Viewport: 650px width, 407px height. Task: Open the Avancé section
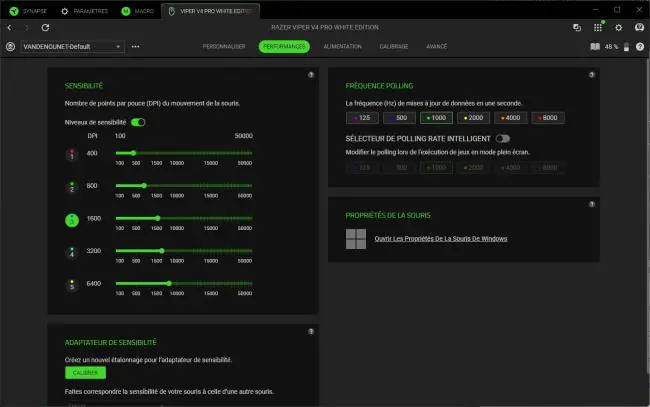click(x=437, y=46)
